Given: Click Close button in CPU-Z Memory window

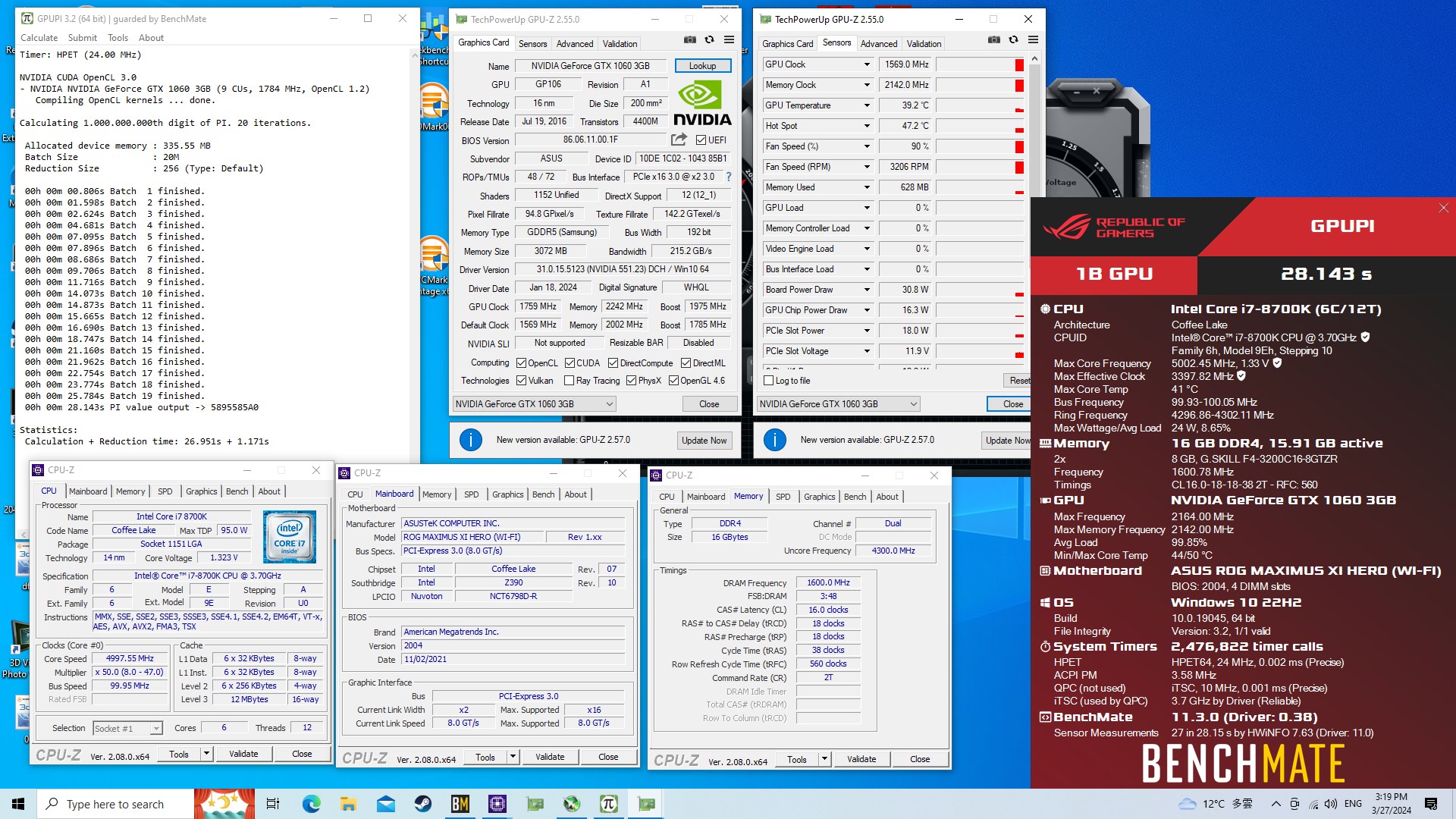Looking at the screenshot, I should click(920, 759).
